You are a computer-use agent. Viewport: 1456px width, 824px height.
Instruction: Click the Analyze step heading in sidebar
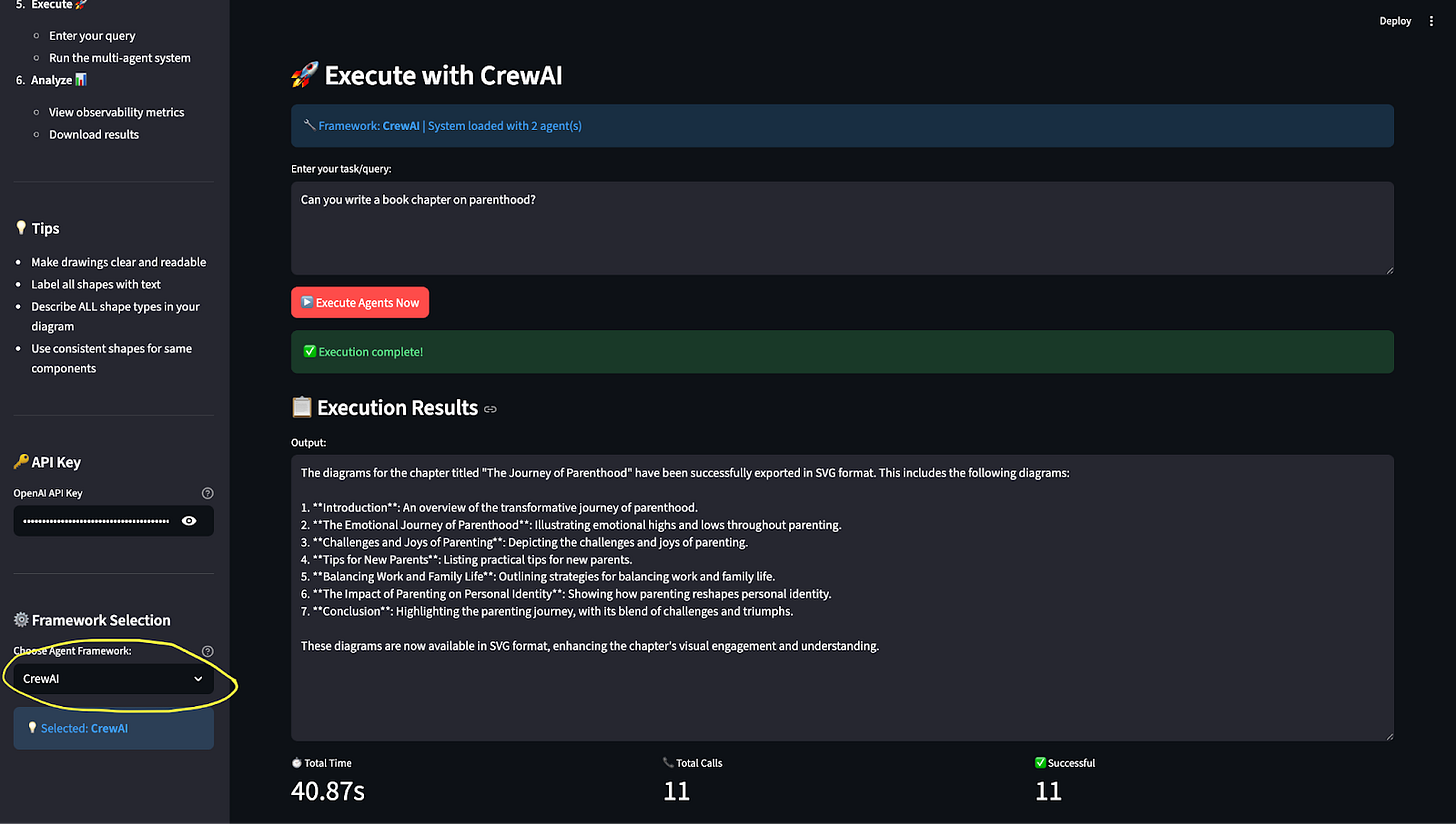59,80
